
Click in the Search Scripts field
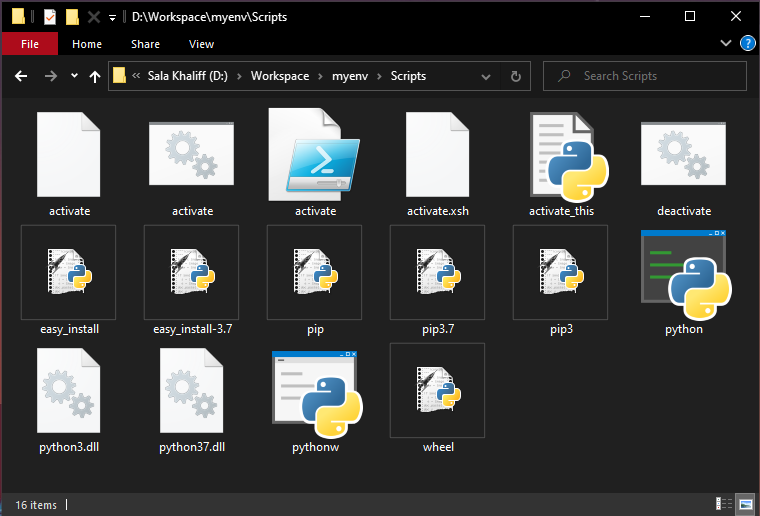[x=645, y=76]
